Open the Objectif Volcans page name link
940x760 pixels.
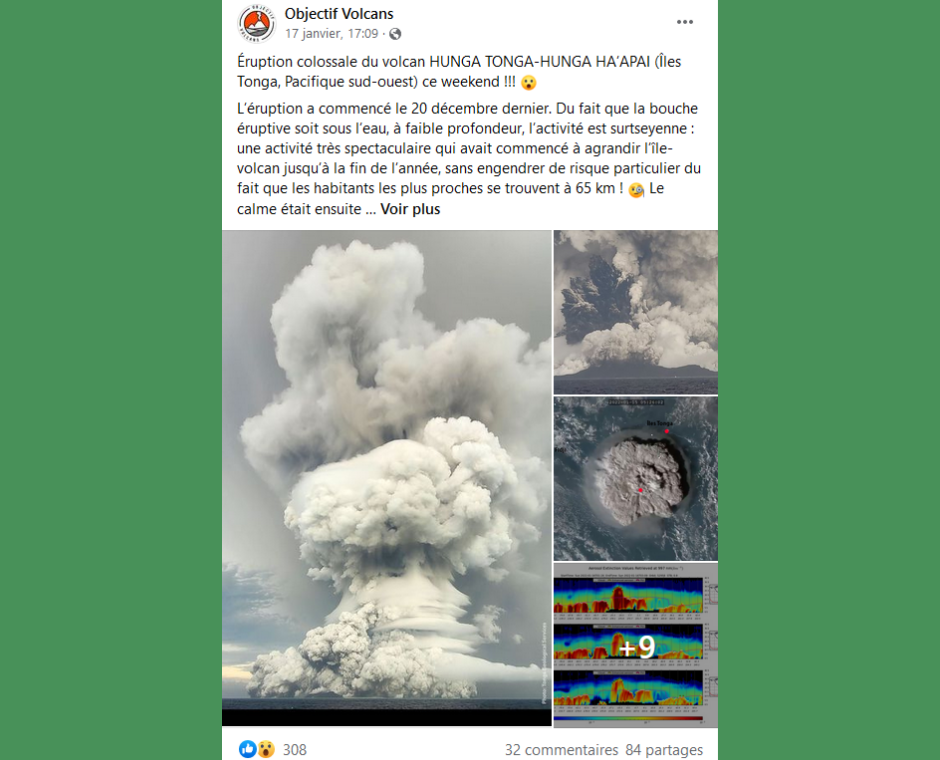tap(339, 14)
